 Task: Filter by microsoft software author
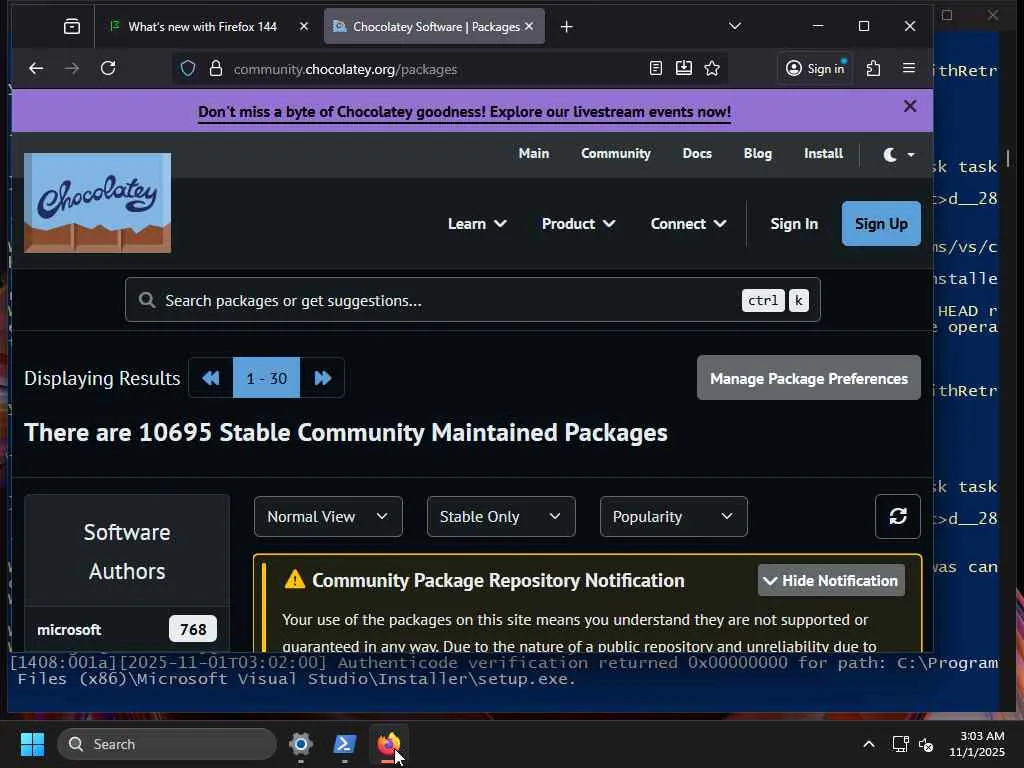pyautogui.click(x=69, y=630)
